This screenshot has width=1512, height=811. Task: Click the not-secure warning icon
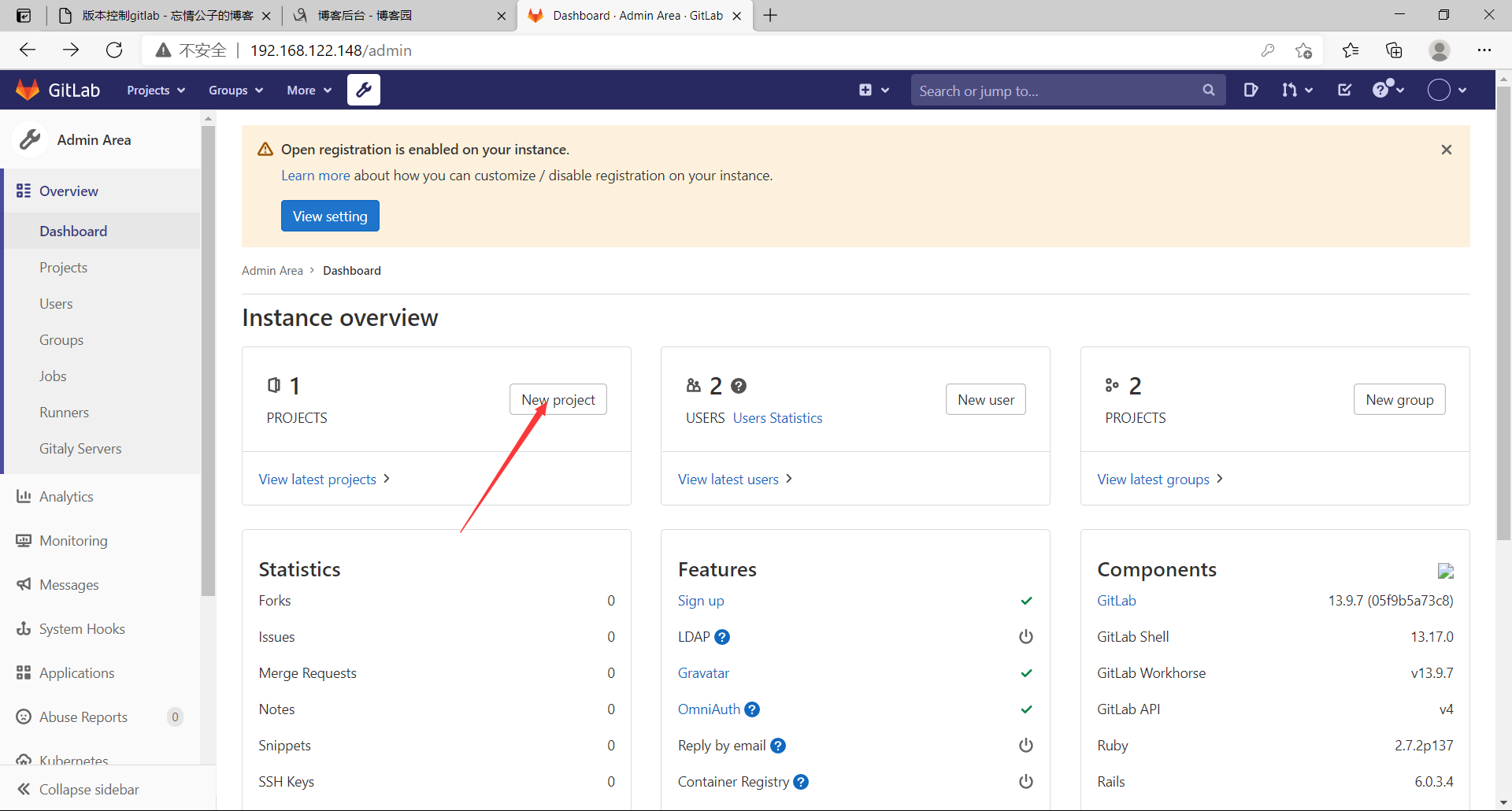click(x=163, y=50)
